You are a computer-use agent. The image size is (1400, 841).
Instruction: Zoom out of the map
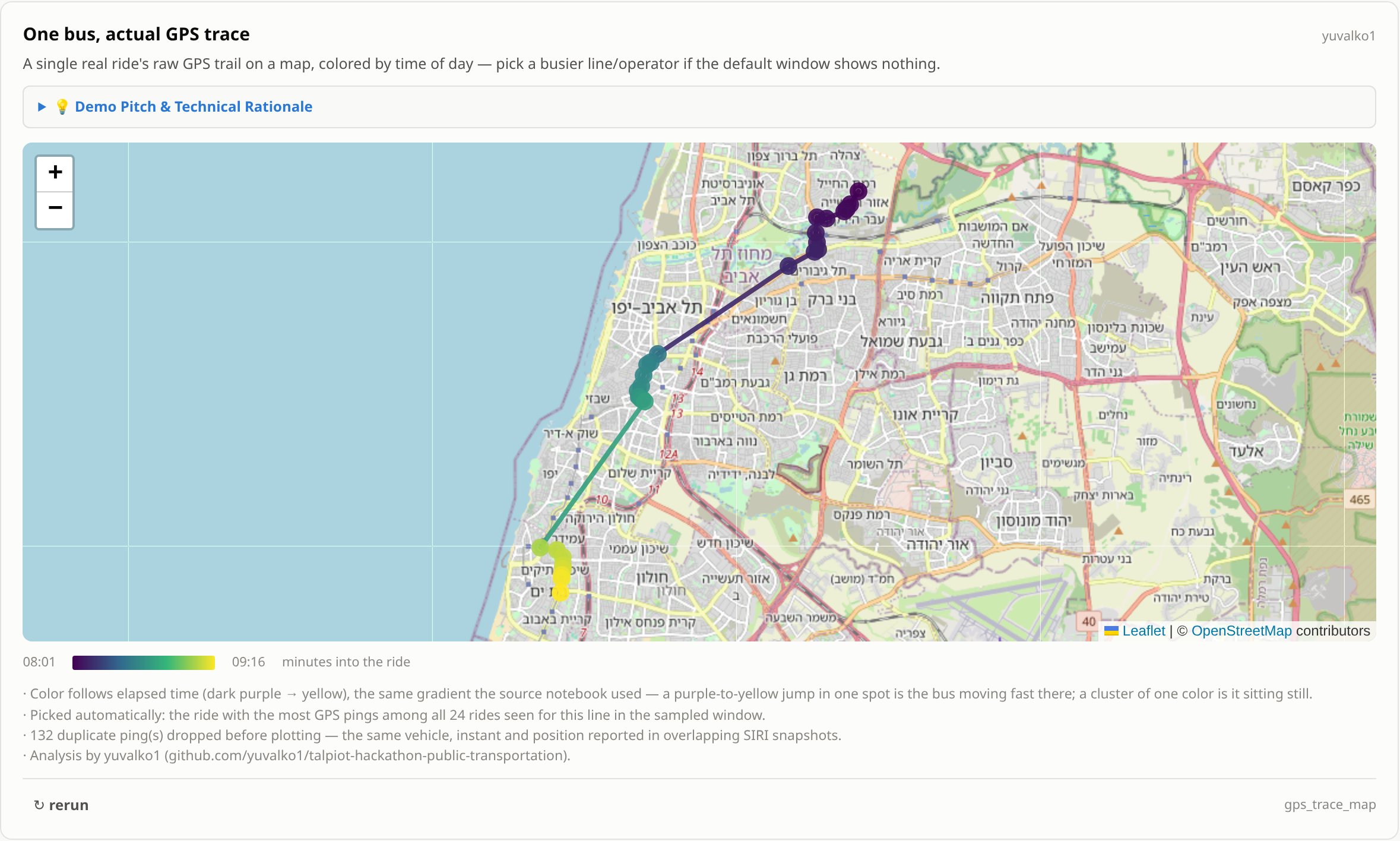pyautogui.click(x=55, y=208)
